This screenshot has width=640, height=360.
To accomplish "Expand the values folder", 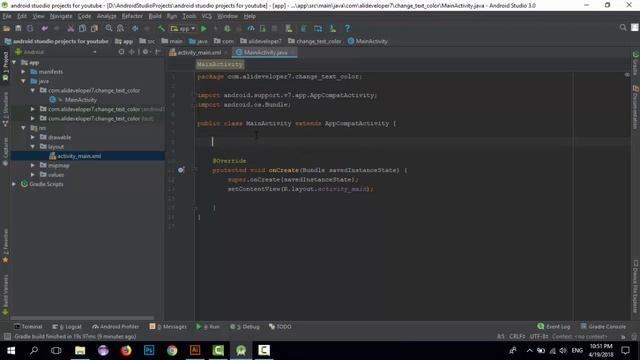I will tap(33, 175).
